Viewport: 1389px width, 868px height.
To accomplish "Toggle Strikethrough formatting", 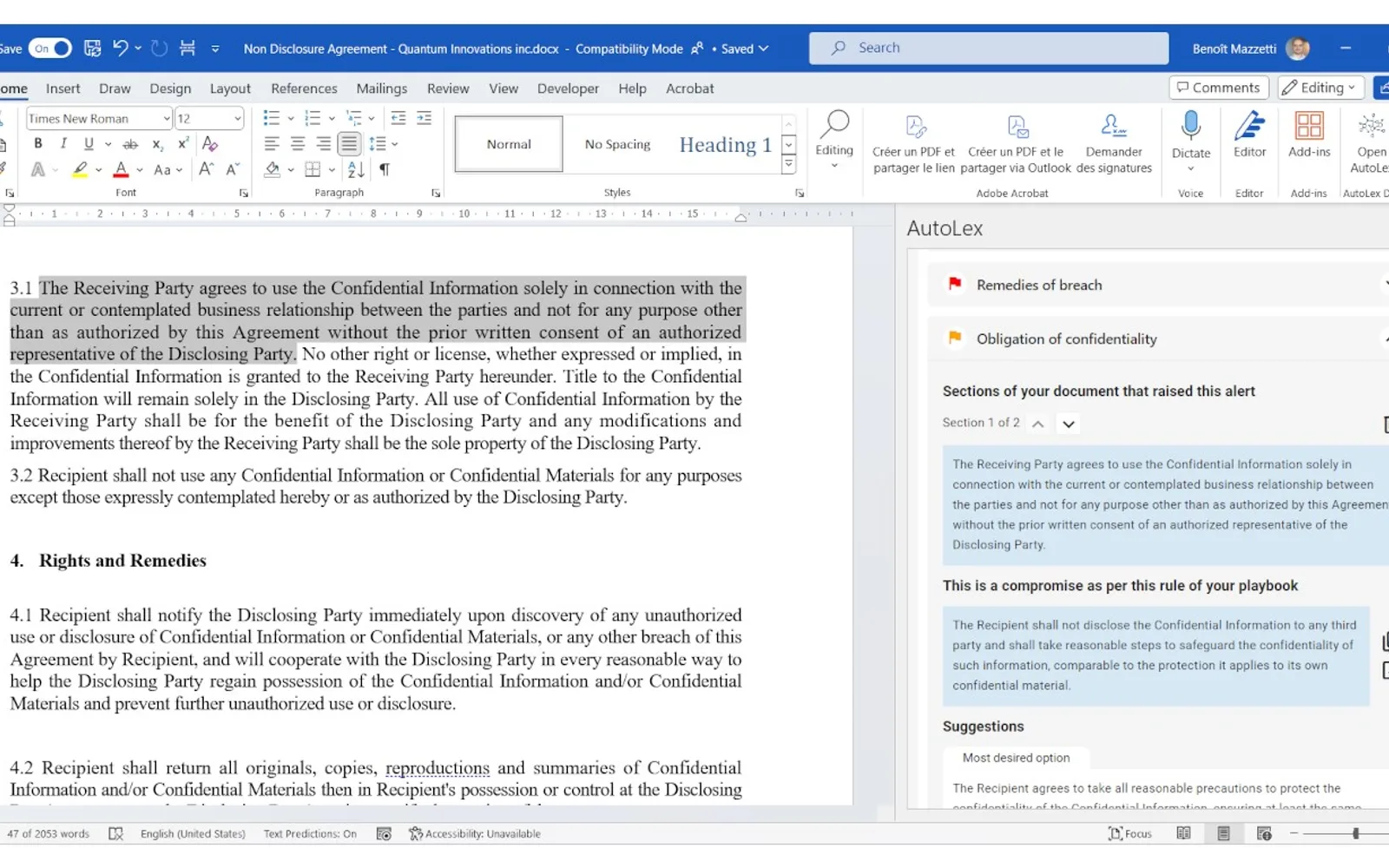I will pyautogui.click(x=130, y=144).
